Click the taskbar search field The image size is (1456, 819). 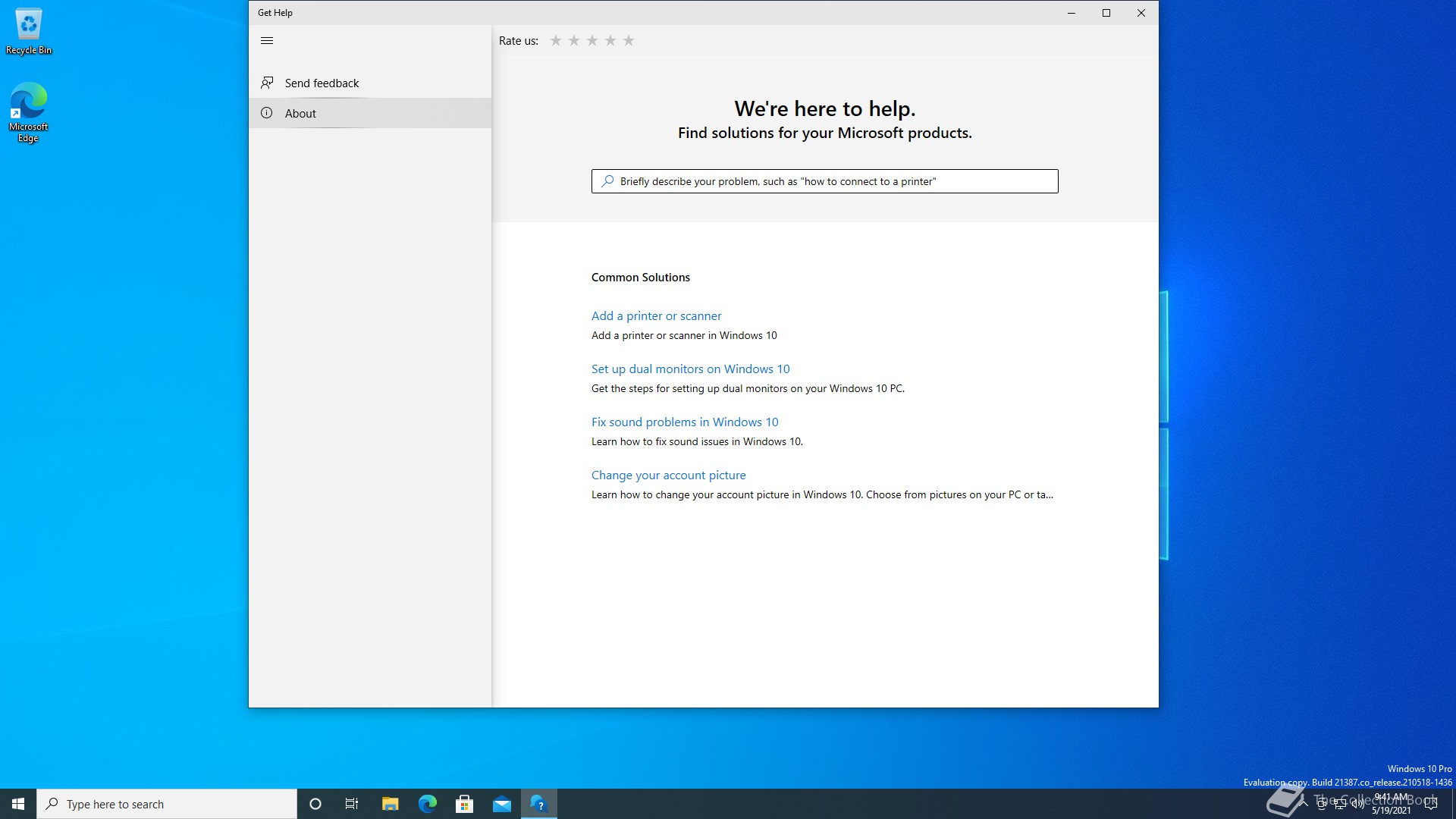(x=167, y=804)
